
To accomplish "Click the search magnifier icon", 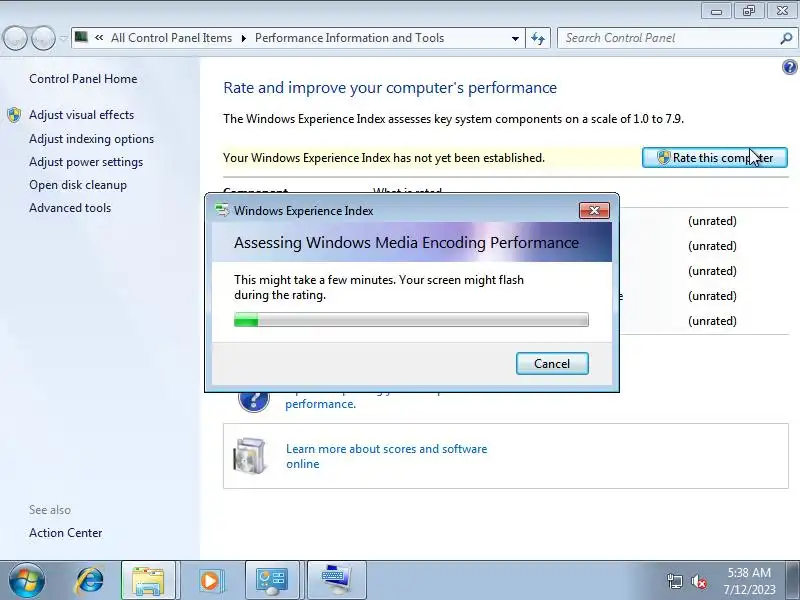I will pyautogui.click(x=786, y=38).
